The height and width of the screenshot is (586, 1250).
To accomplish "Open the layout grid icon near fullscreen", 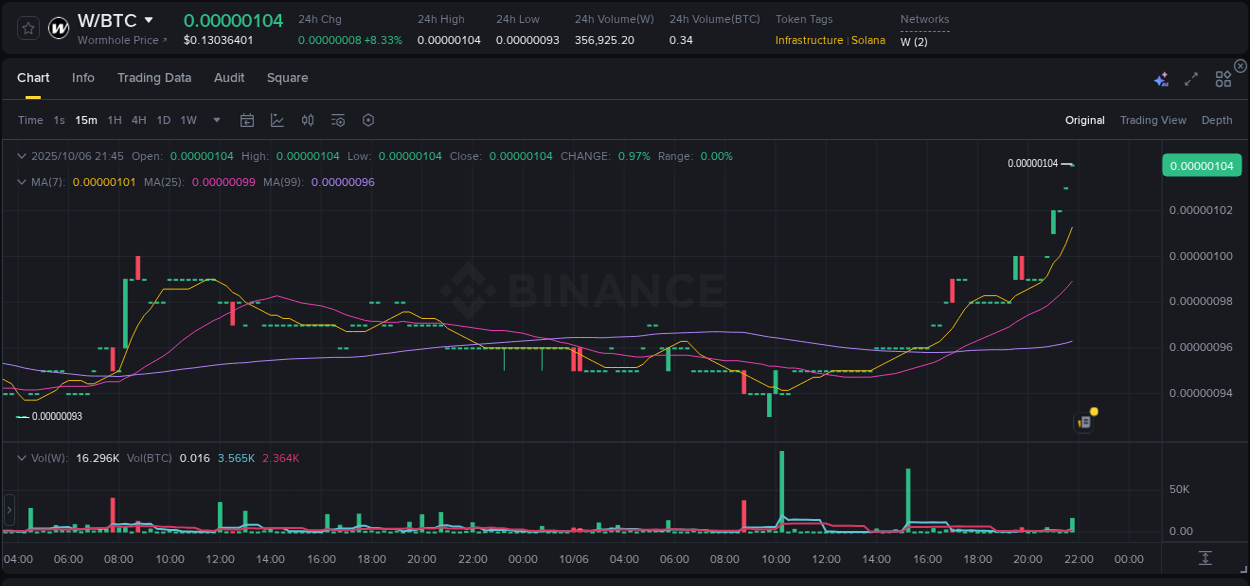I will 1223,78.
